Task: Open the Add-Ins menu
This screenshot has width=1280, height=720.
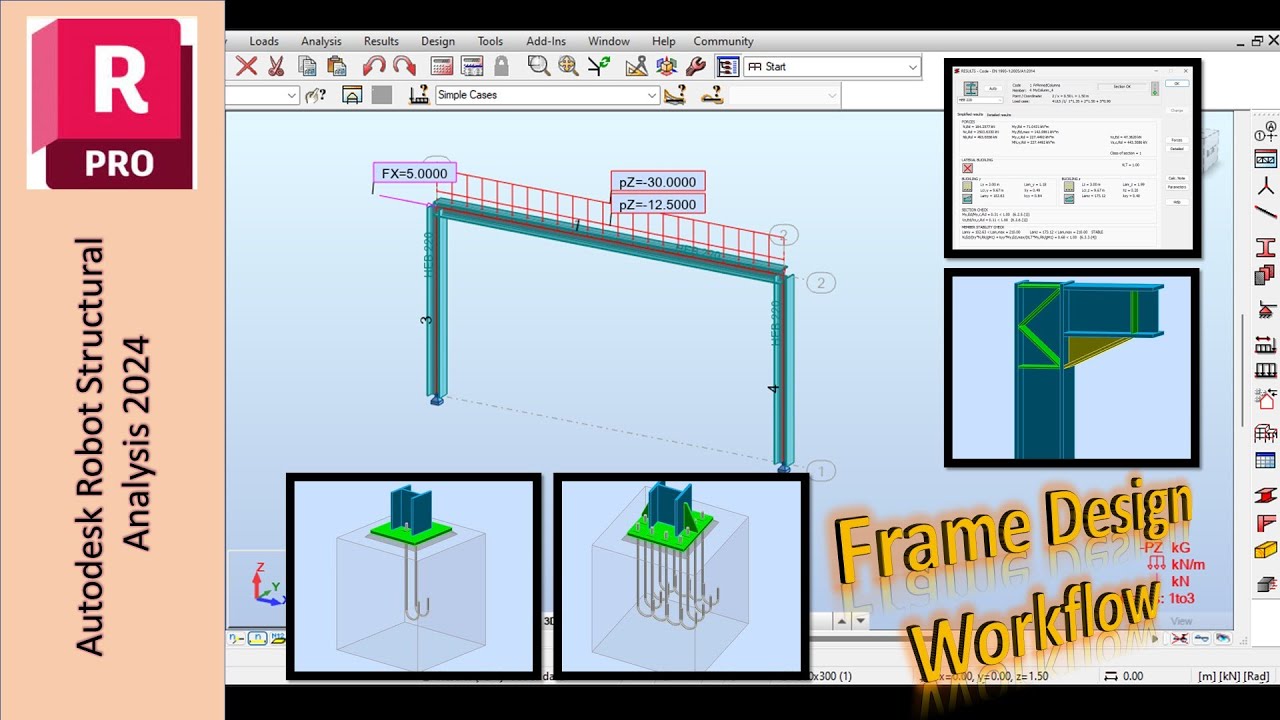Action: tap(546, 41)
